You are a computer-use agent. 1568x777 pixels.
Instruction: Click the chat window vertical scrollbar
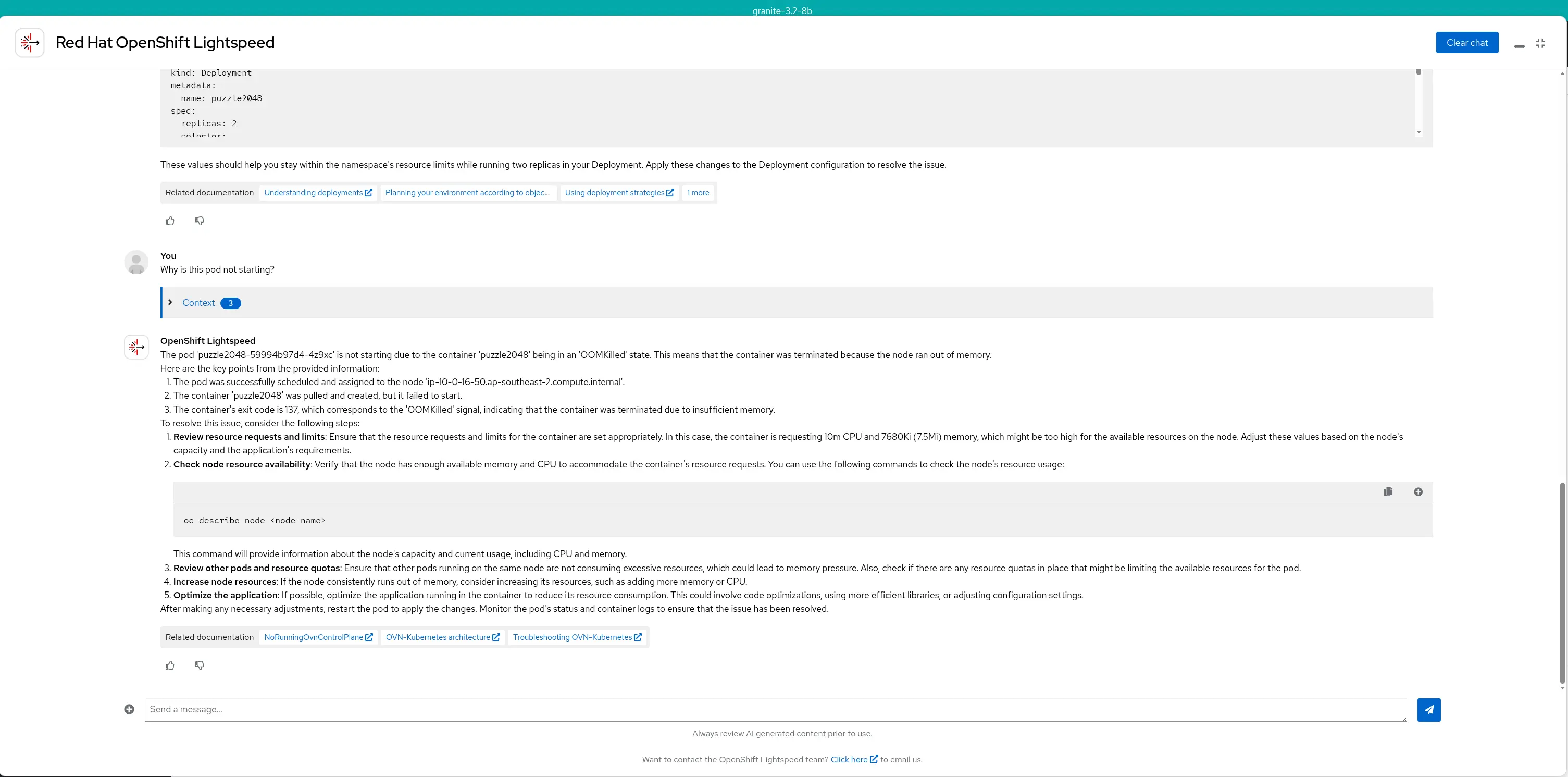click(1562, 583)
